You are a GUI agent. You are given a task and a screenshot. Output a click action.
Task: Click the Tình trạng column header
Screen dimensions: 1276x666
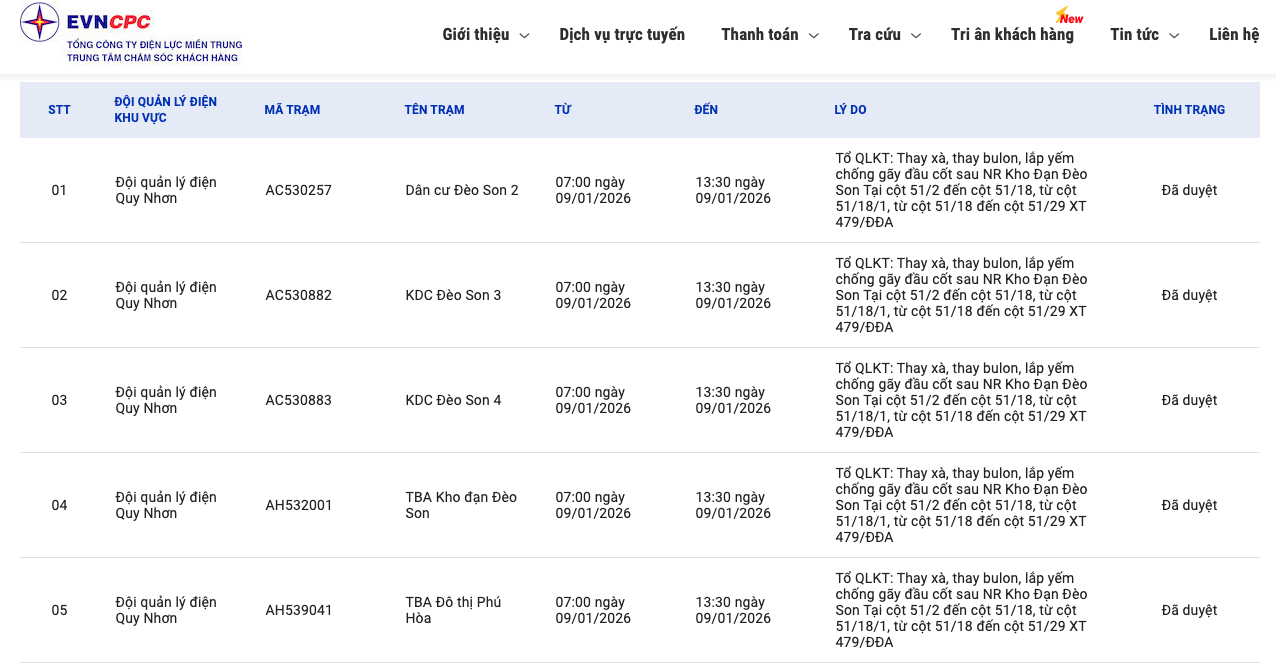[1189, 110]
